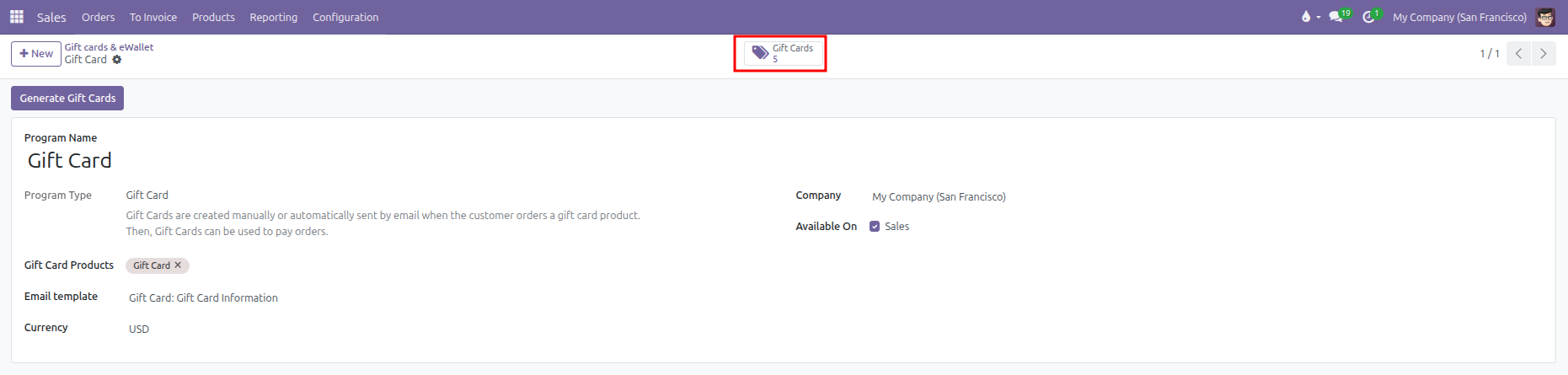The width and height of the screenshot is (1568, 375).
Task: Toggle the Sales availability checkbox
Action: coord(875,227)
